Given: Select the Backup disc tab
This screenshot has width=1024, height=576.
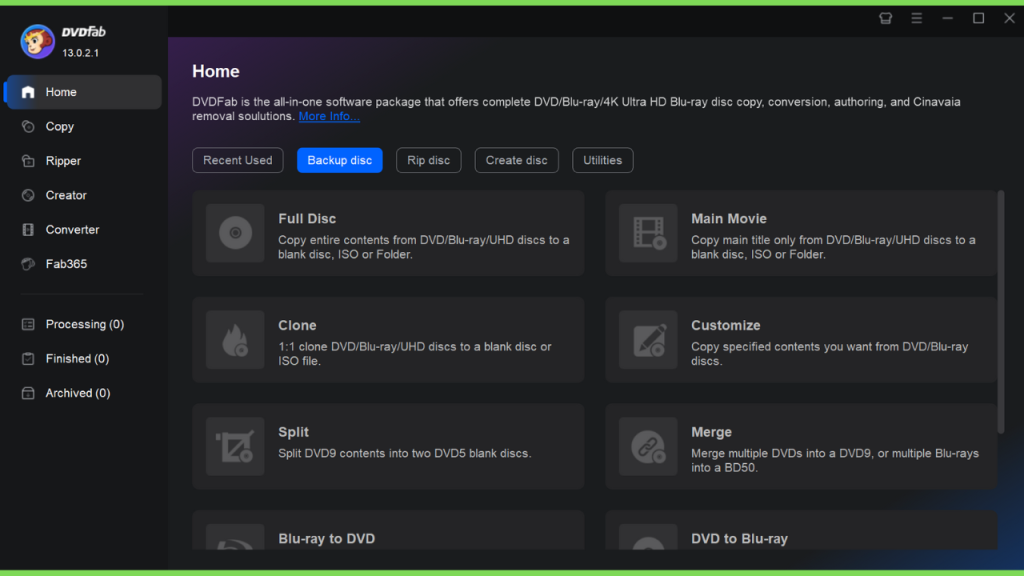Looking at the screenshot, I should [340, 160].
